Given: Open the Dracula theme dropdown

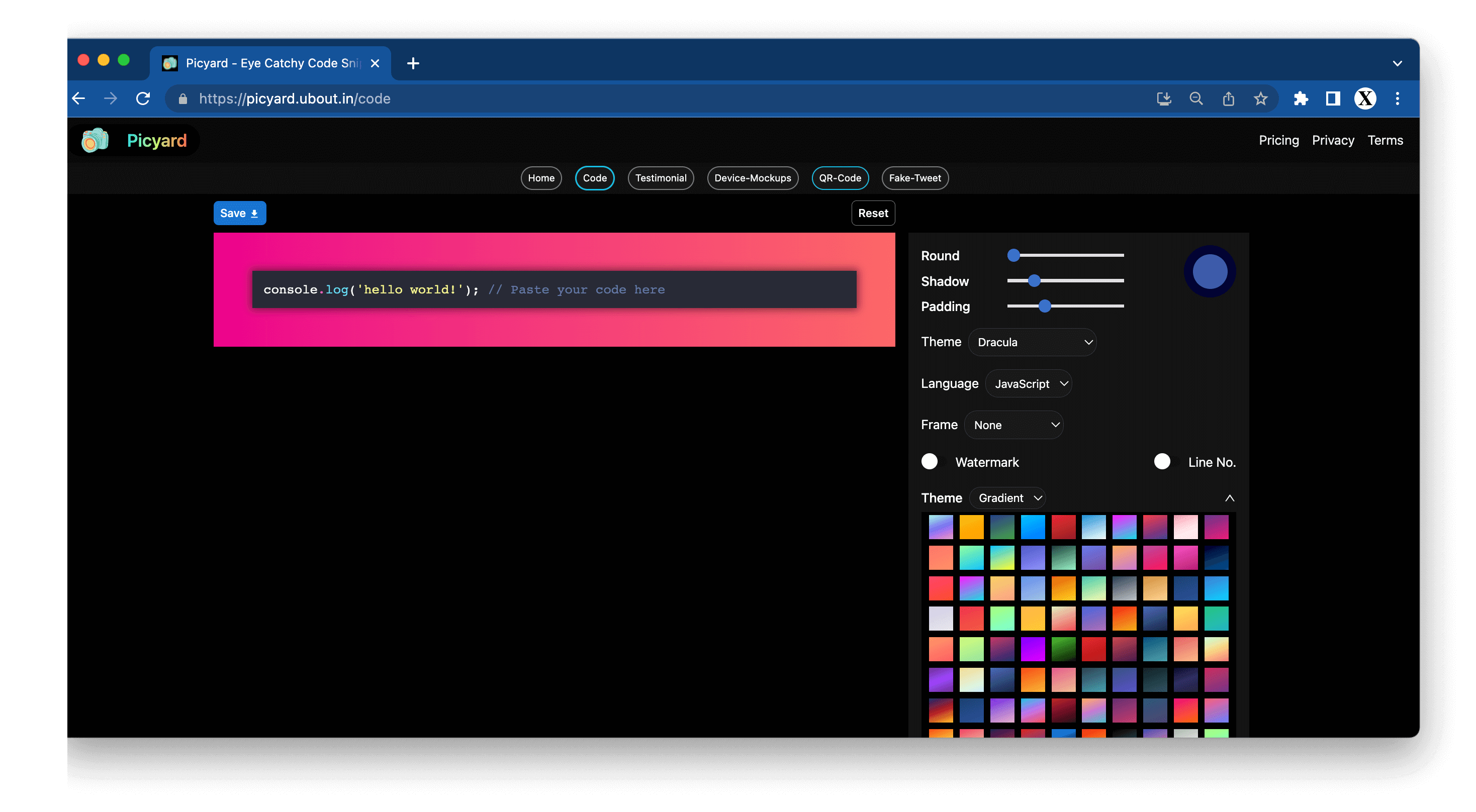Looking at the screenshot, I should coord(1032,342).
